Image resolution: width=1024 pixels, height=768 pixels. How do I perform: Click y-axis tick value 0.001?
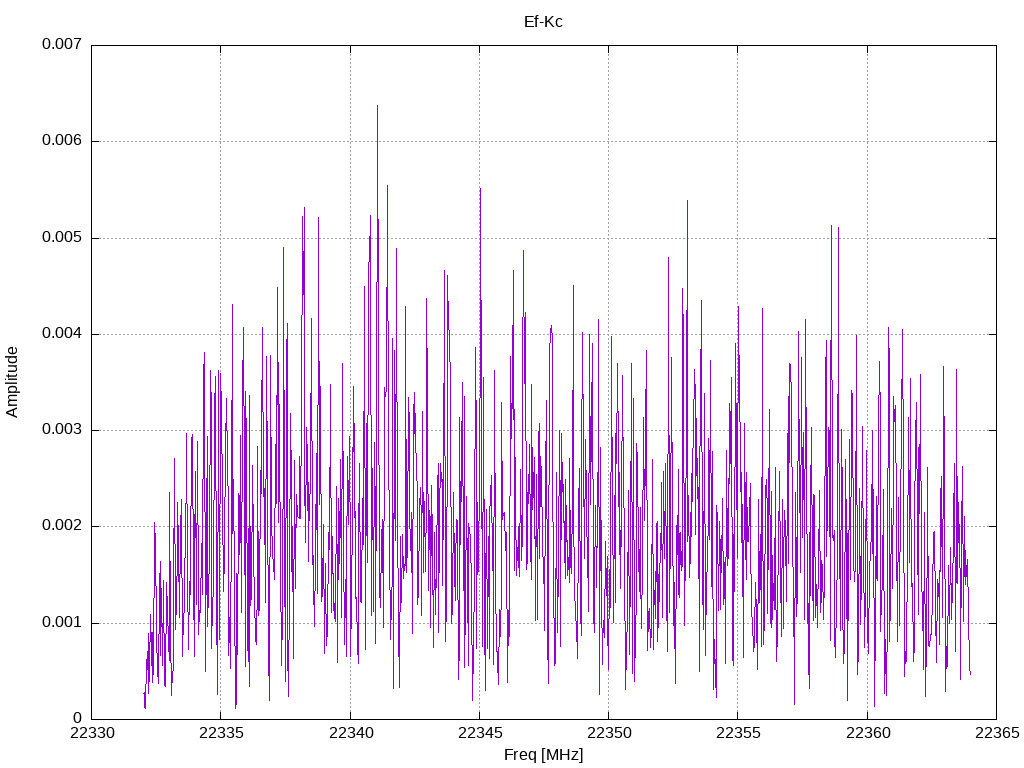(x=62, y=622)
